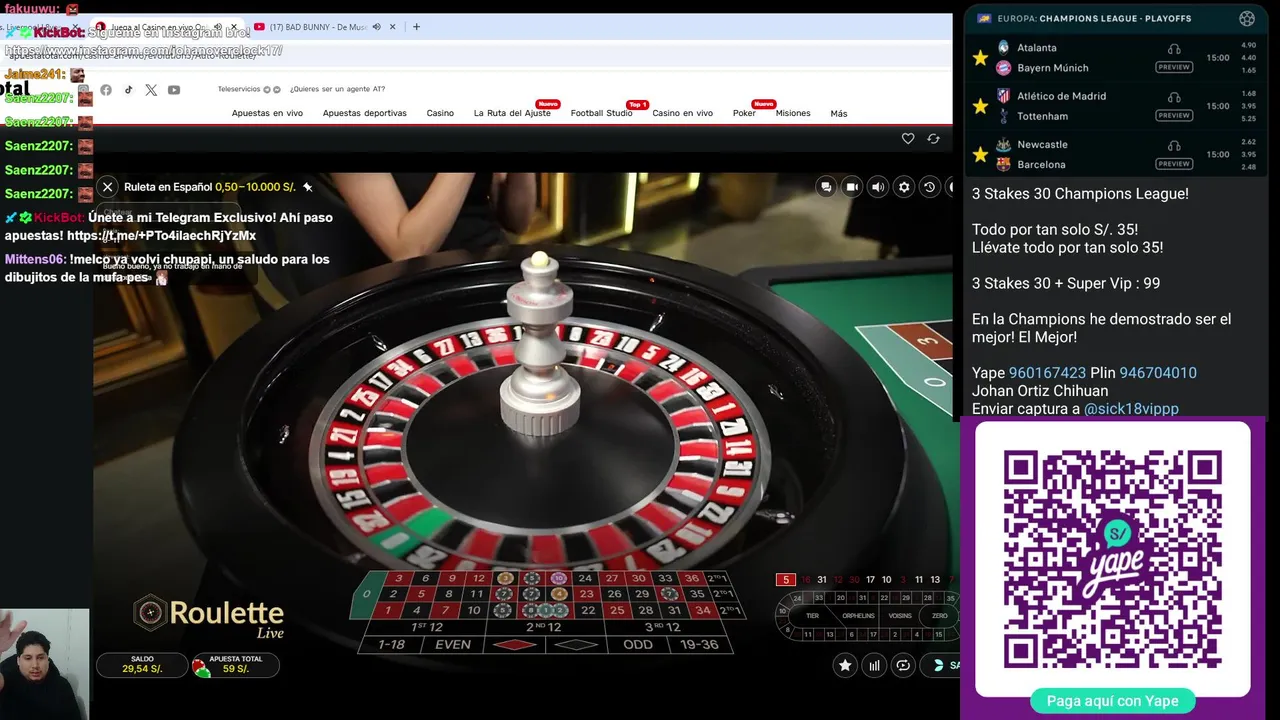1280x720 pixels.
Task: Expand the Más menu
Action: coord(839,113)
